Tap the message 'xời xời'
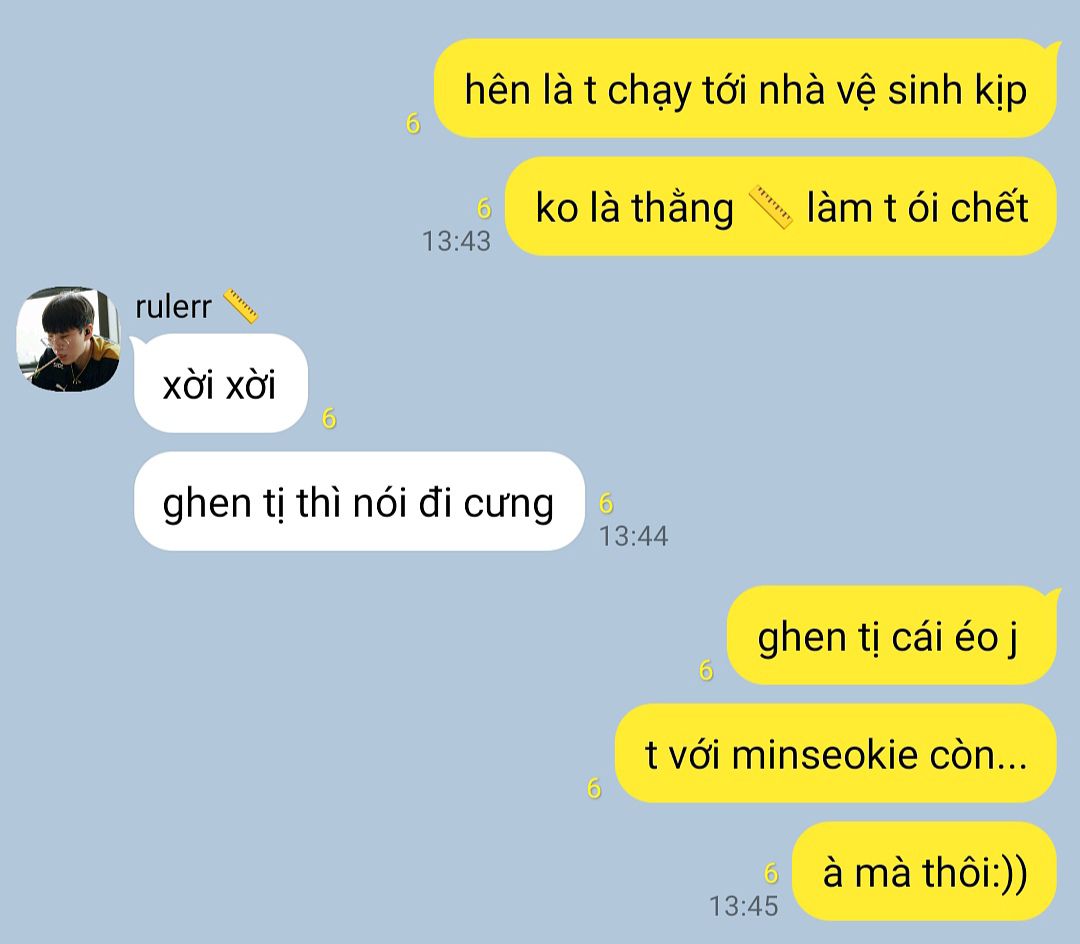This screenshot has width=1080, height=944. [x=220, y=384]
